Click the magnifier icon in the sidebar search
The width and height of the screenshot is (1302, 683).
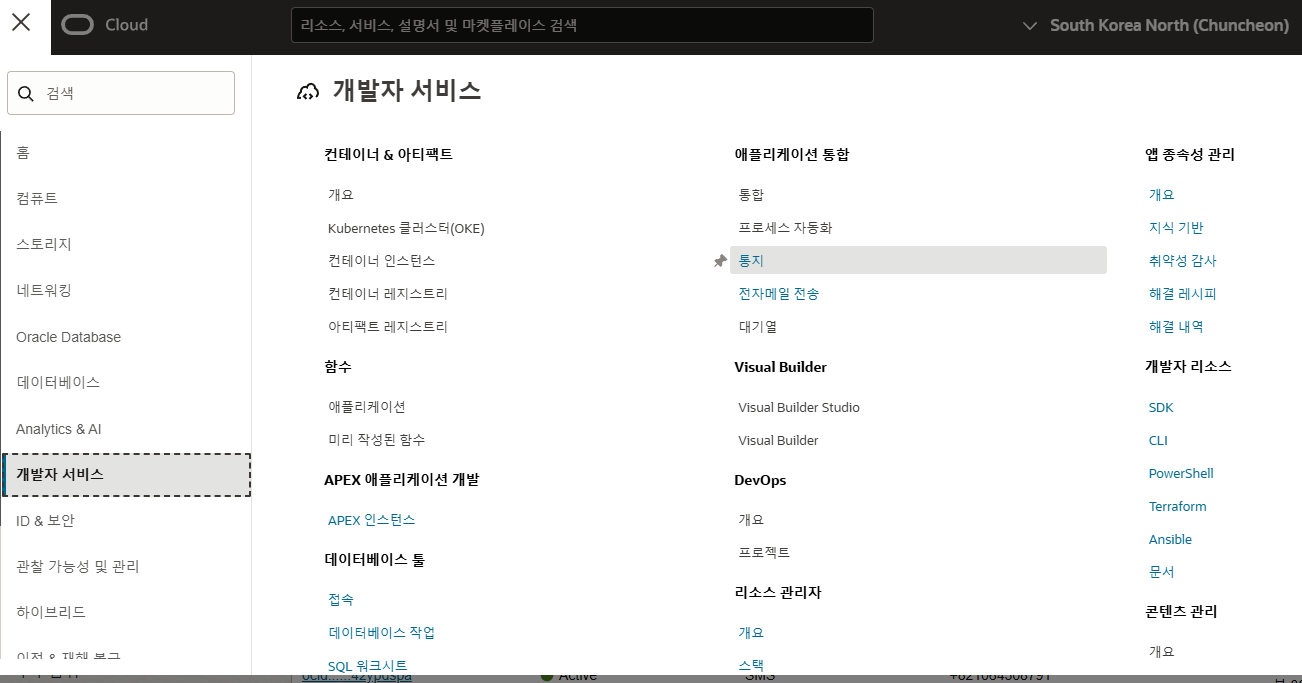[27, 93]
